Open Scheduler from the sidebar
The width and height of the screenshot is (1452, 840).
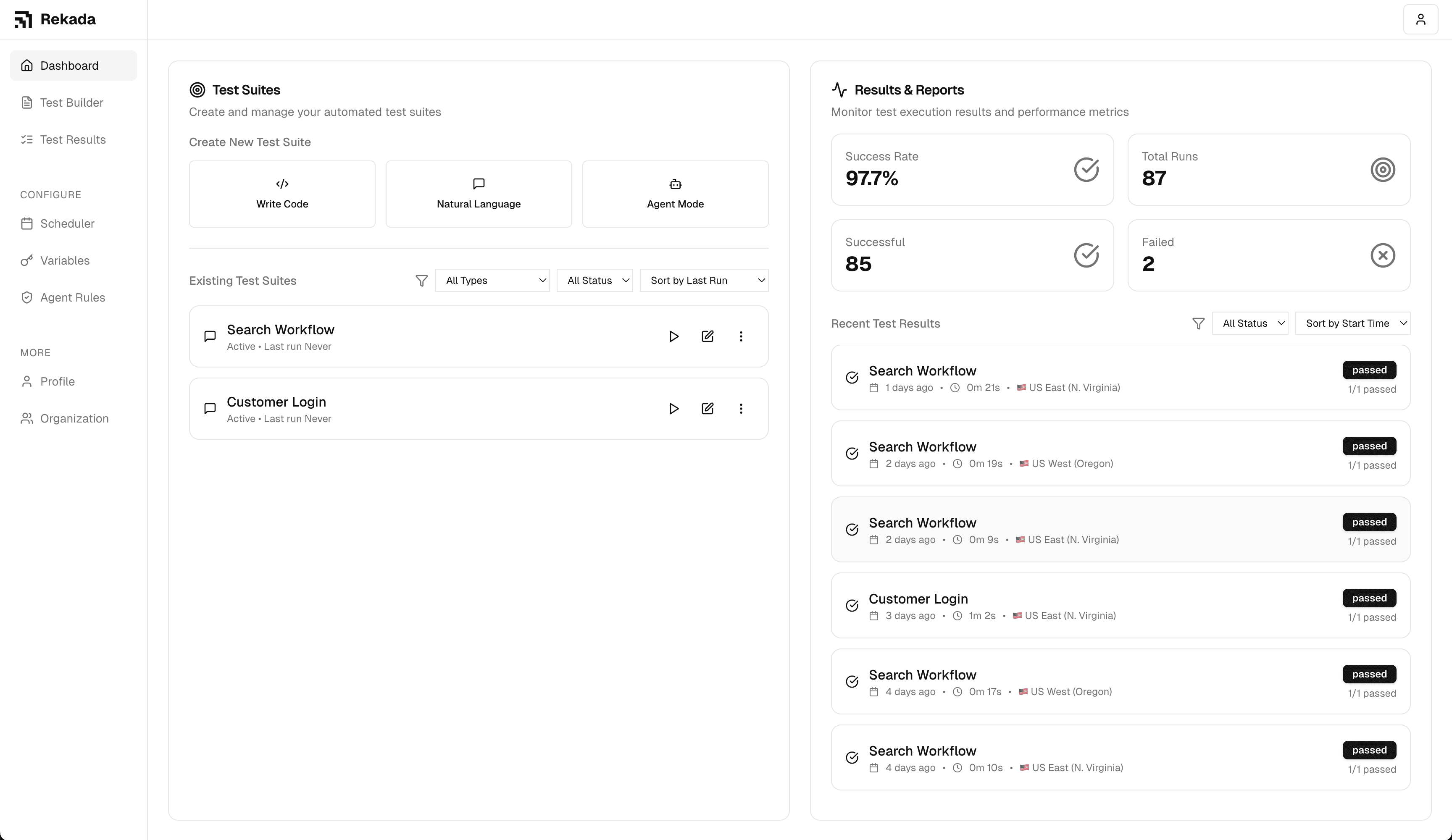pyautogui.click(x=67, y=223)
